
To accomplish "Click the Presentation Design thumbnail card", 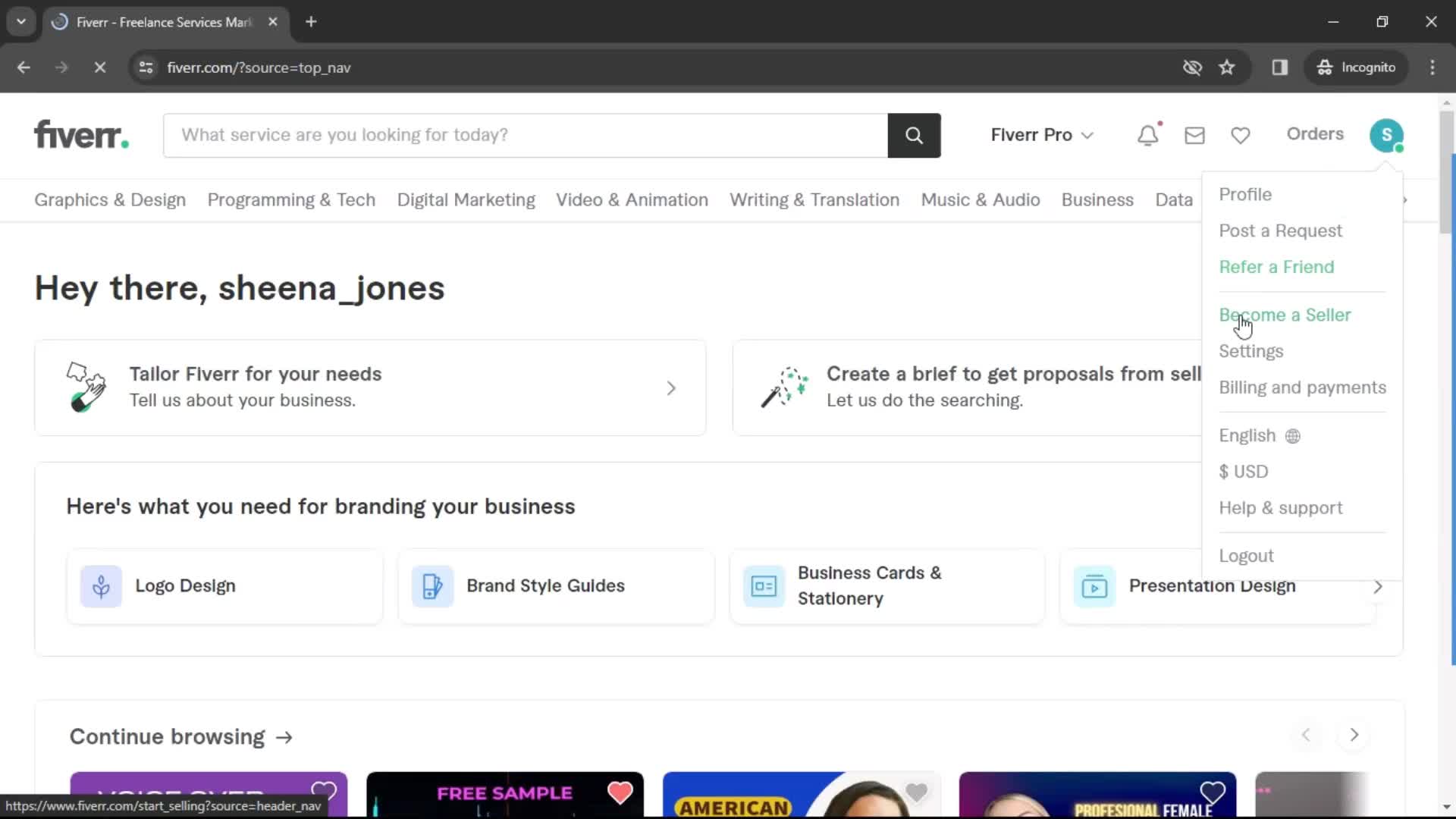I will (x=1216, y=585).
